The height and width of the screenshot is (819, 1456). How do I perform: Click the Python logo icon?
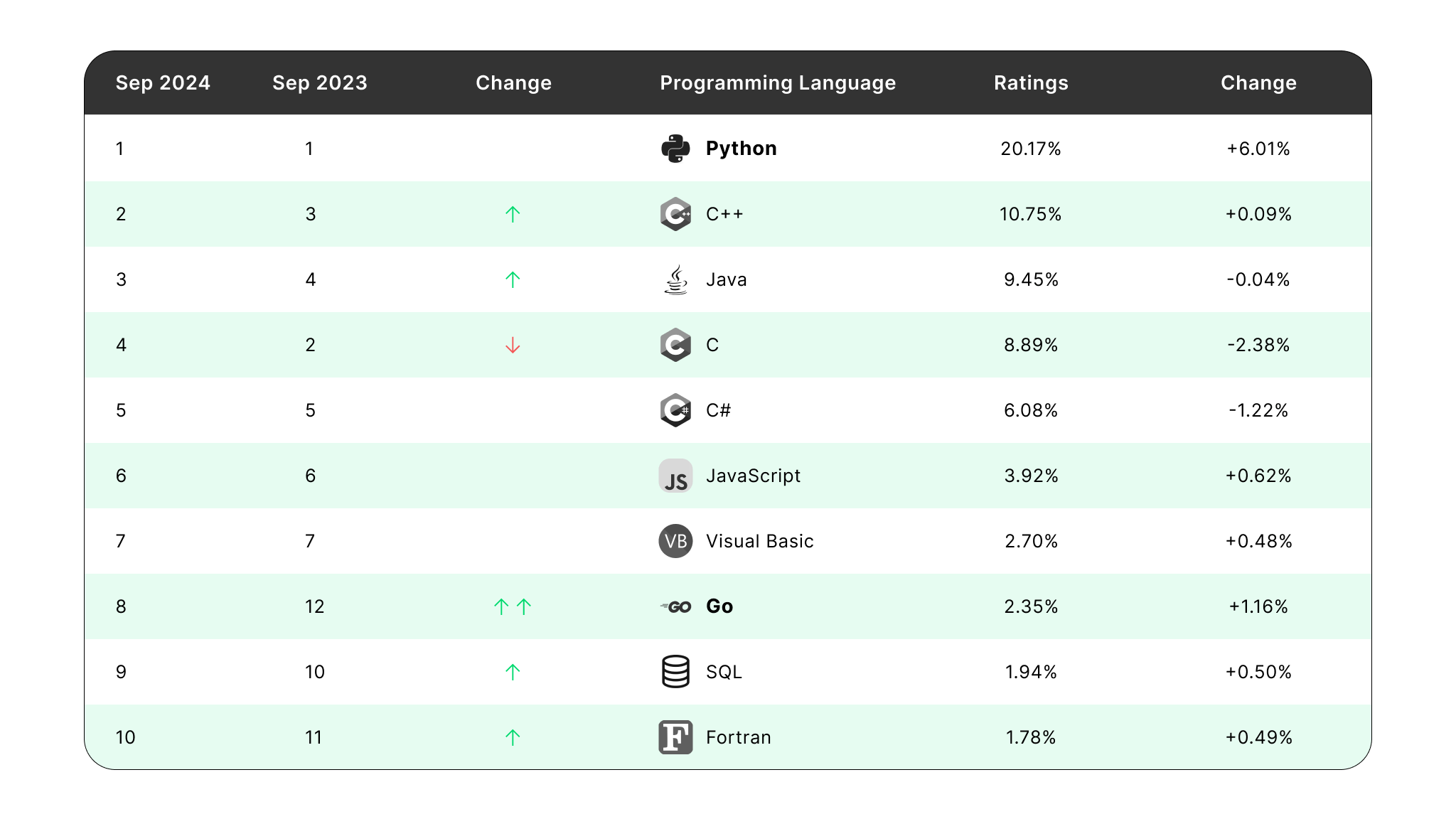(675, 149)
